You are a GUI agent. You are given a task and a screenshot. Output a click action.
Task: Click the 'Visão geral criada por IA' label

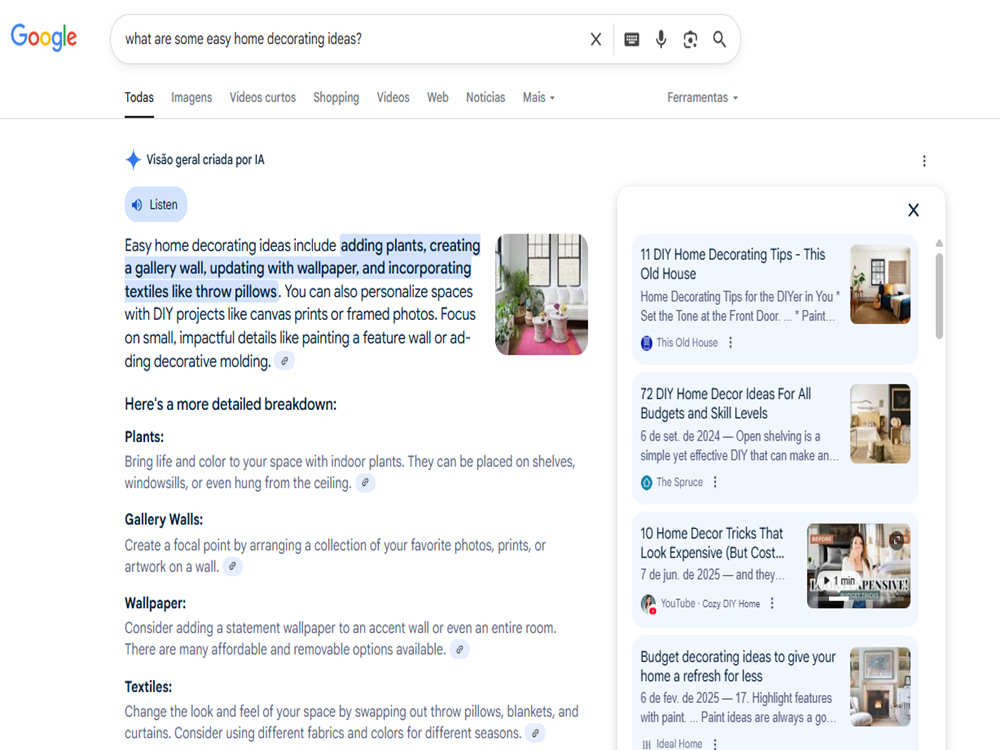[205, 159]
